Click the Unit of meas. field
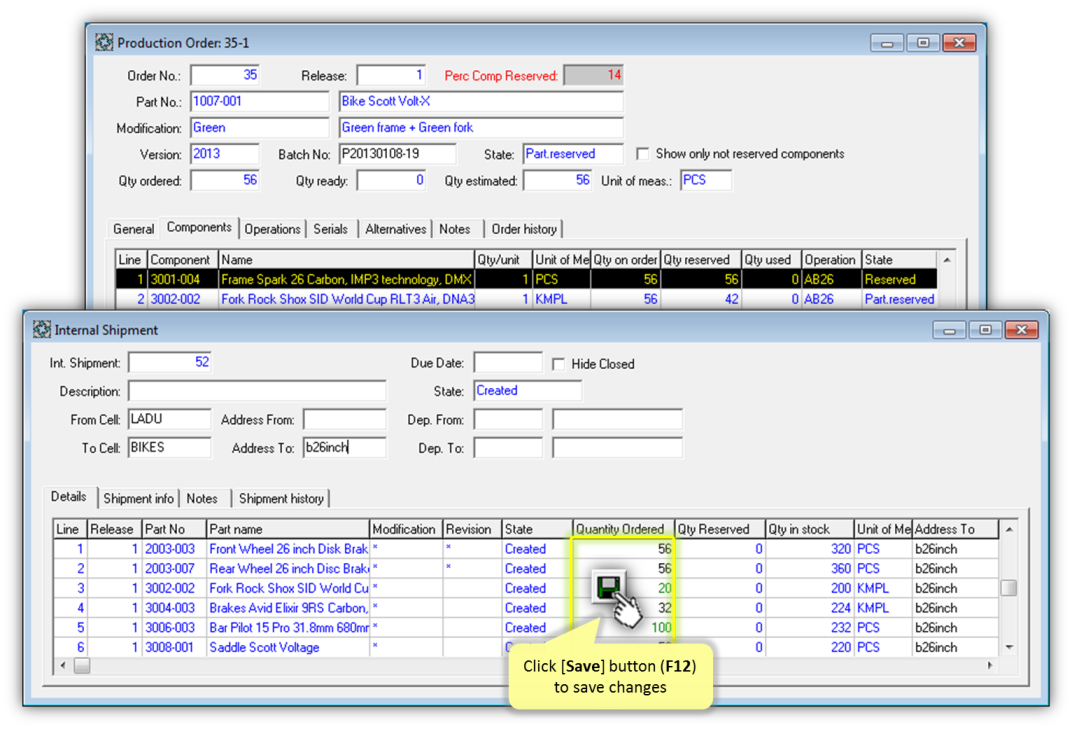1072x729 pixels. point(706,181)
